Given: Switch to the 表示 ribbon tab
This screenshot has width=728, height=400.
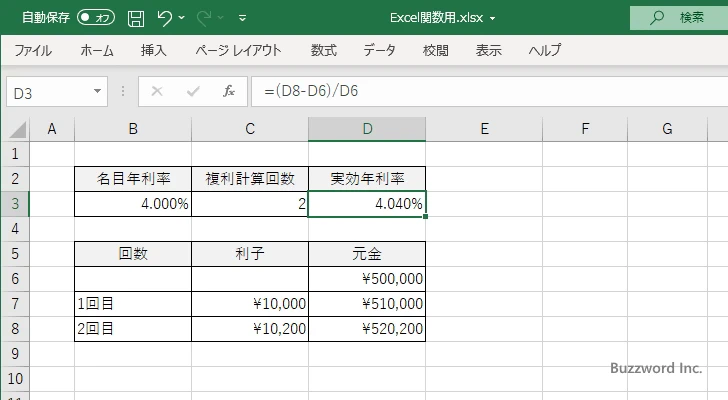Looking at the screenshot, I should click(x=488, y=50).
